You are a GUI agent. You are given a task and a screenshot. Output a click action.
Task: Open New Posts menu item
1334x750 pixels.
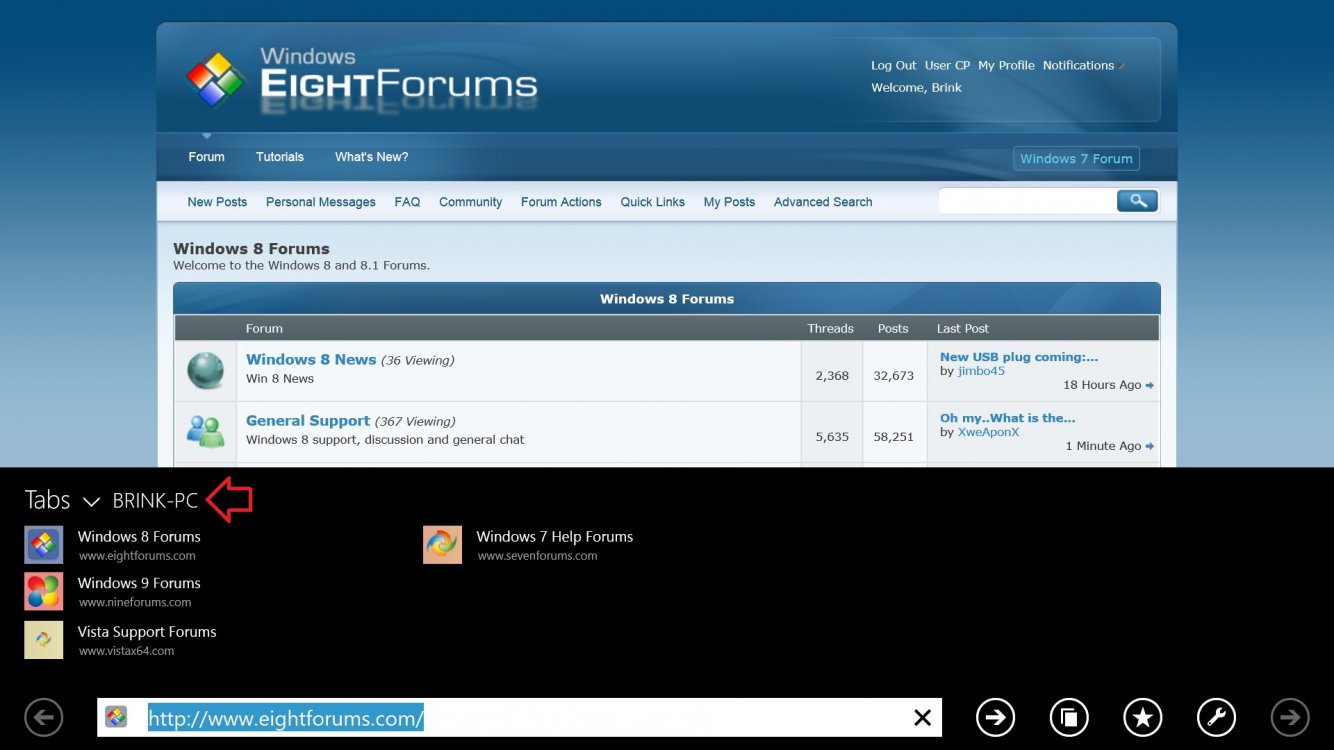217,202
